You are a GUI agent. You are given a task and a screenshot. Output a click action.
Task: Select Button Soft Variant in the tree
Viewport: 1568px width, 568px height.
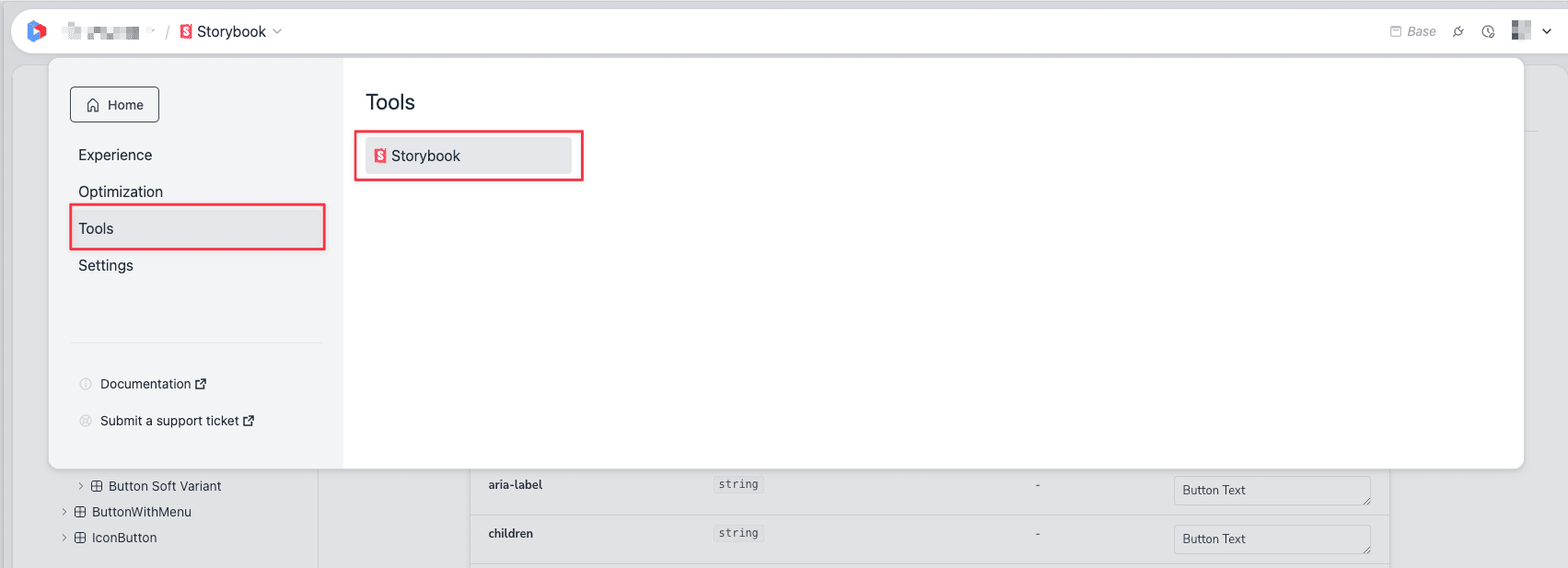[165, 486]
